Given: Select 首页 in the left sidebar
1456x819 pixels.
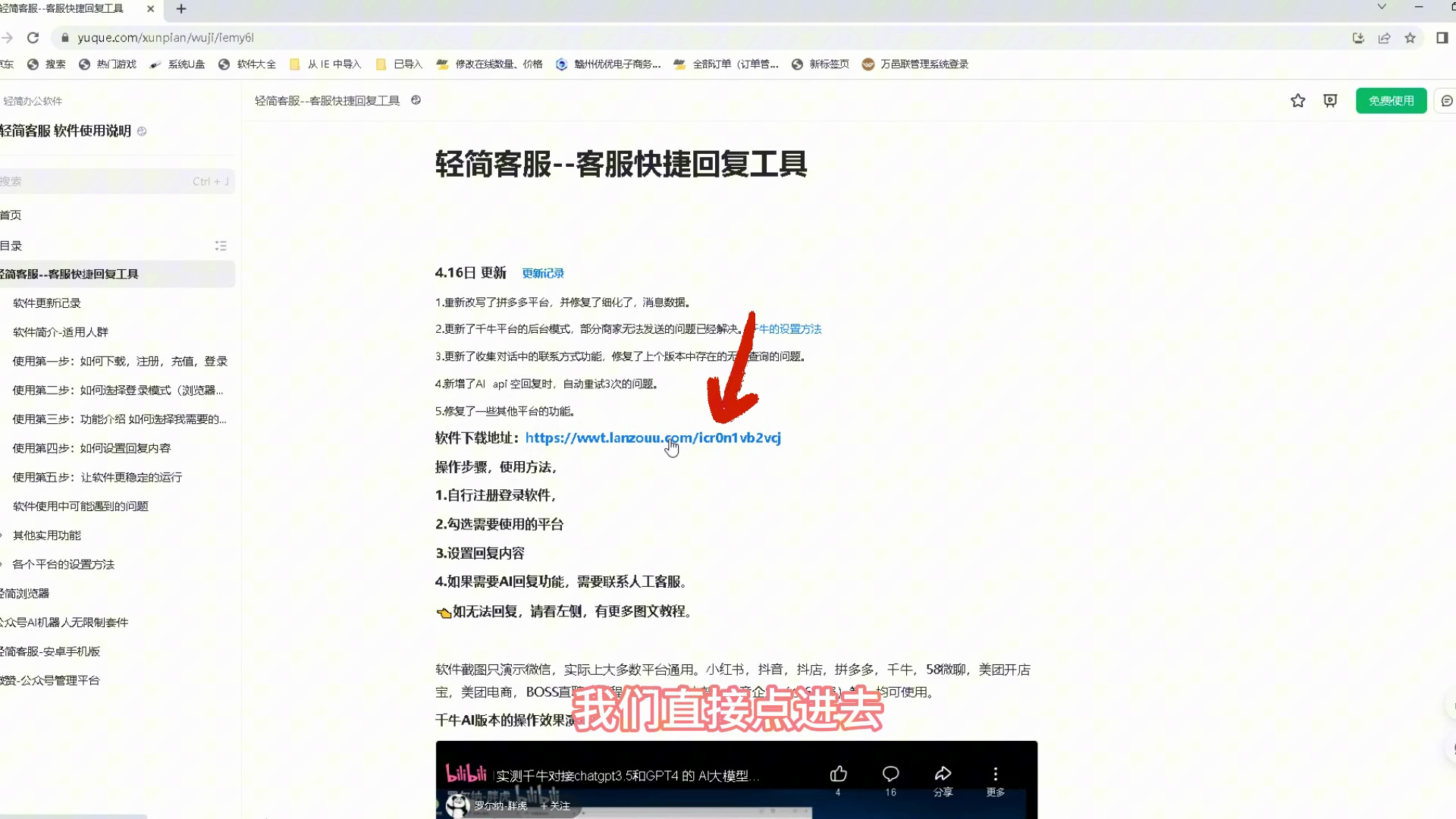Looking at the screenshot, I should tap(11, 215).
